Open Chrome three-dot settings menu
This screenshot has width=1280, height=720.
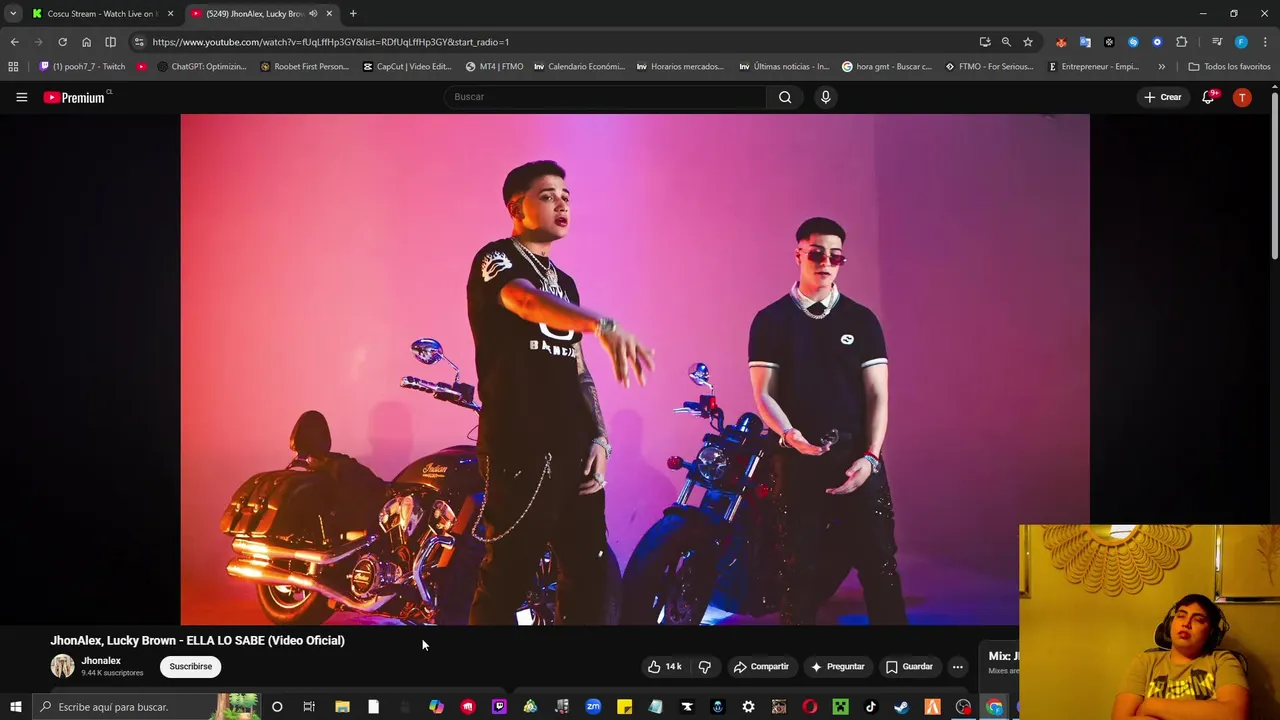pyautogui.click(x=1265, y=42)
